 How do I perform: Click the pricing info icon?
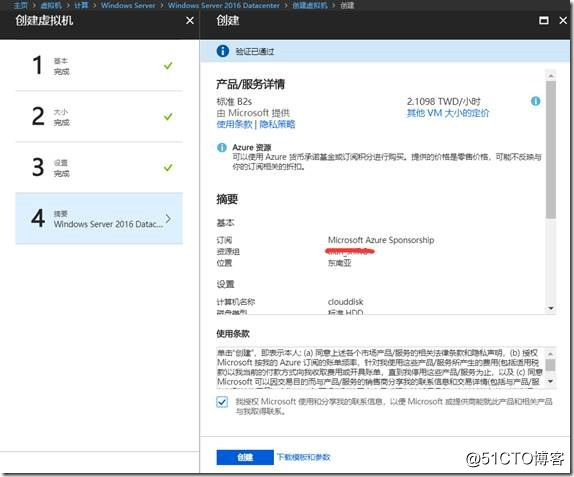coord(535,101)
